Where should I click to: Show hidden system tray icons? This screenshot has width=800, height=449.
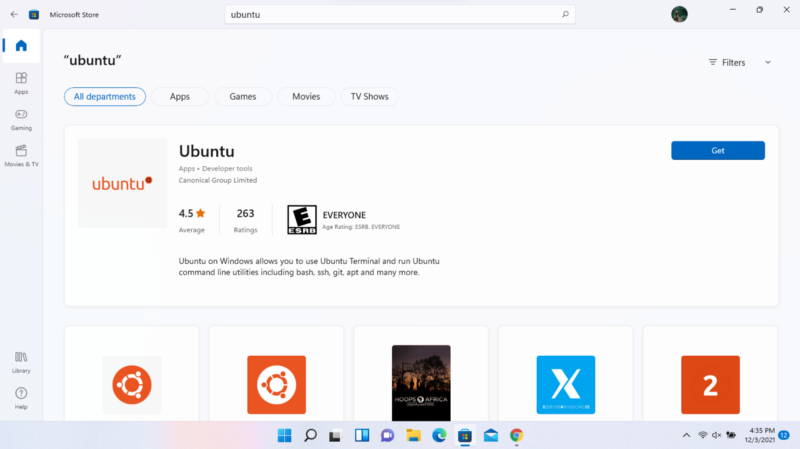coord(686,435)
